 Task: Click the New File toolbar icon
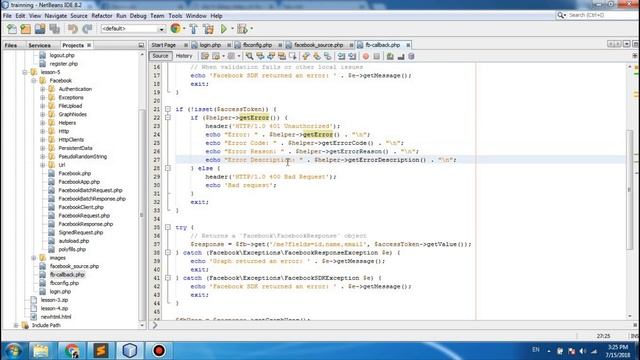click(12, 29)
